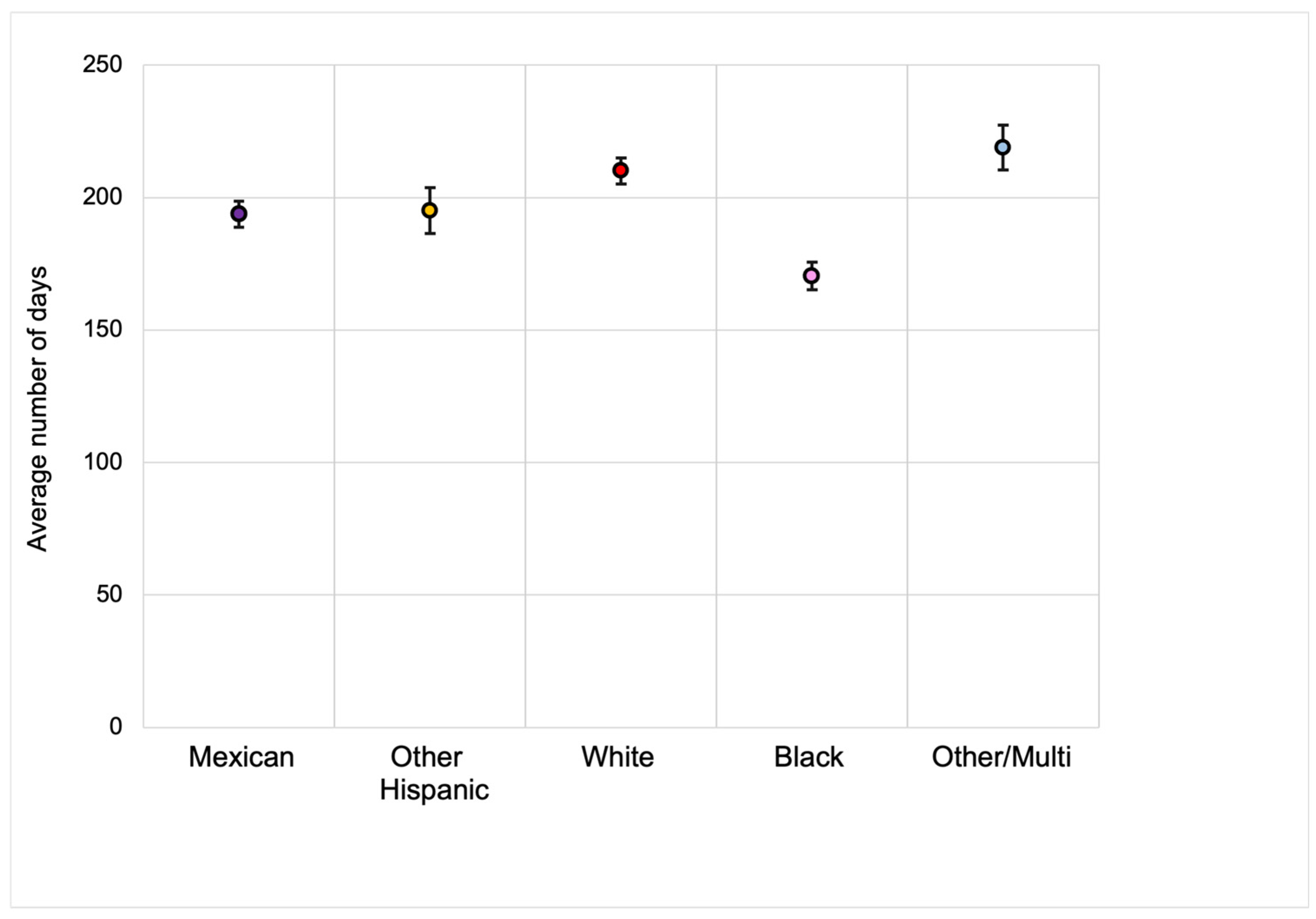The width and height of the screenshot is (1316, 919).
Task: Select the pink Black data marker
Action: (x=812, y=276)
